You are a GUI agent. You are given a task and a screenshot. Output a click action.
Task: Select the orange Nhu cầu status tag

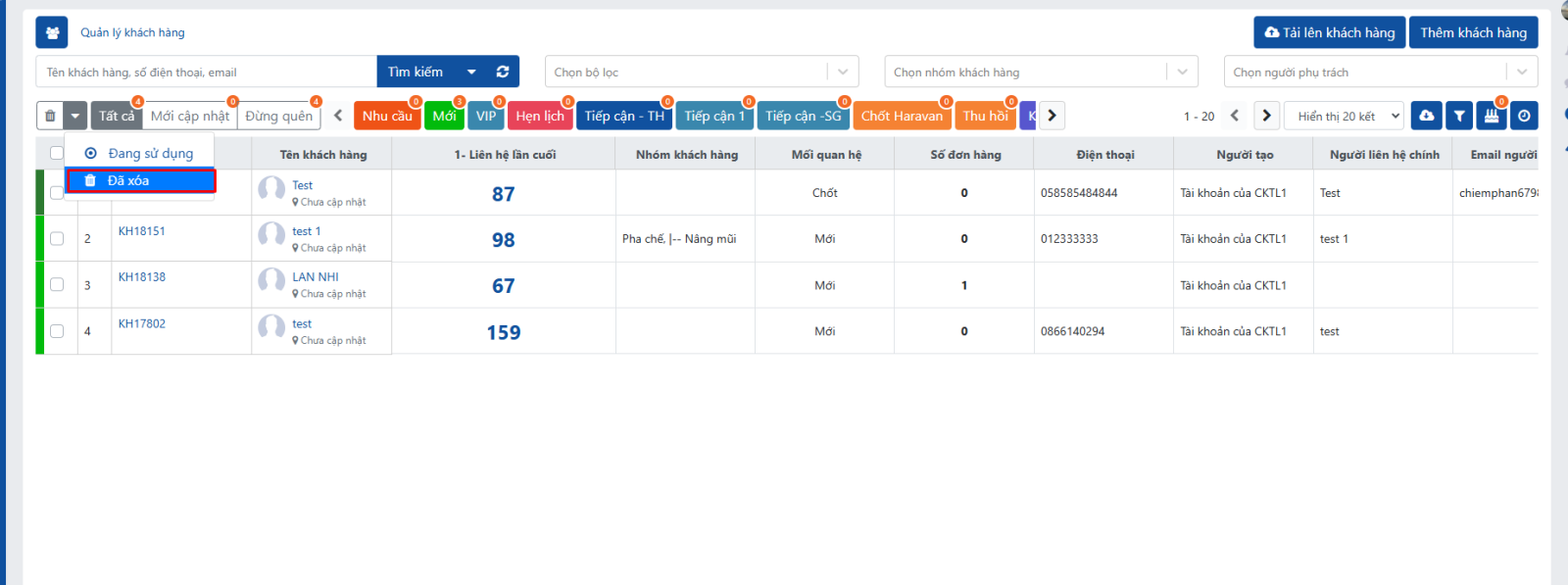click(387, 116)
